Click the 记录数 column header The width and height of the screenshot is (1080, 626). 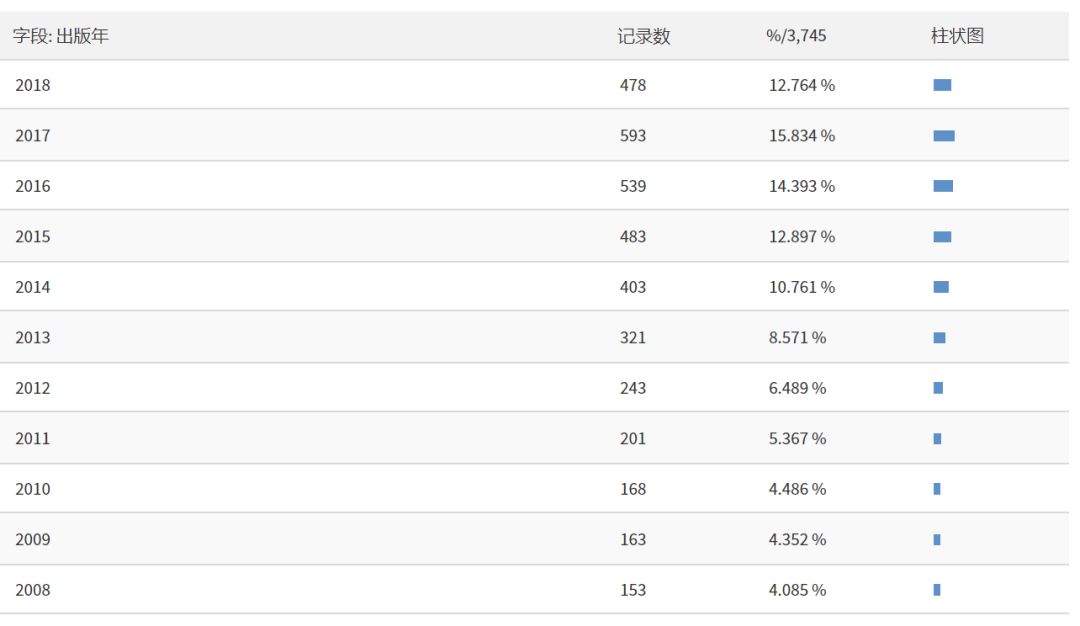pos(644,36)
